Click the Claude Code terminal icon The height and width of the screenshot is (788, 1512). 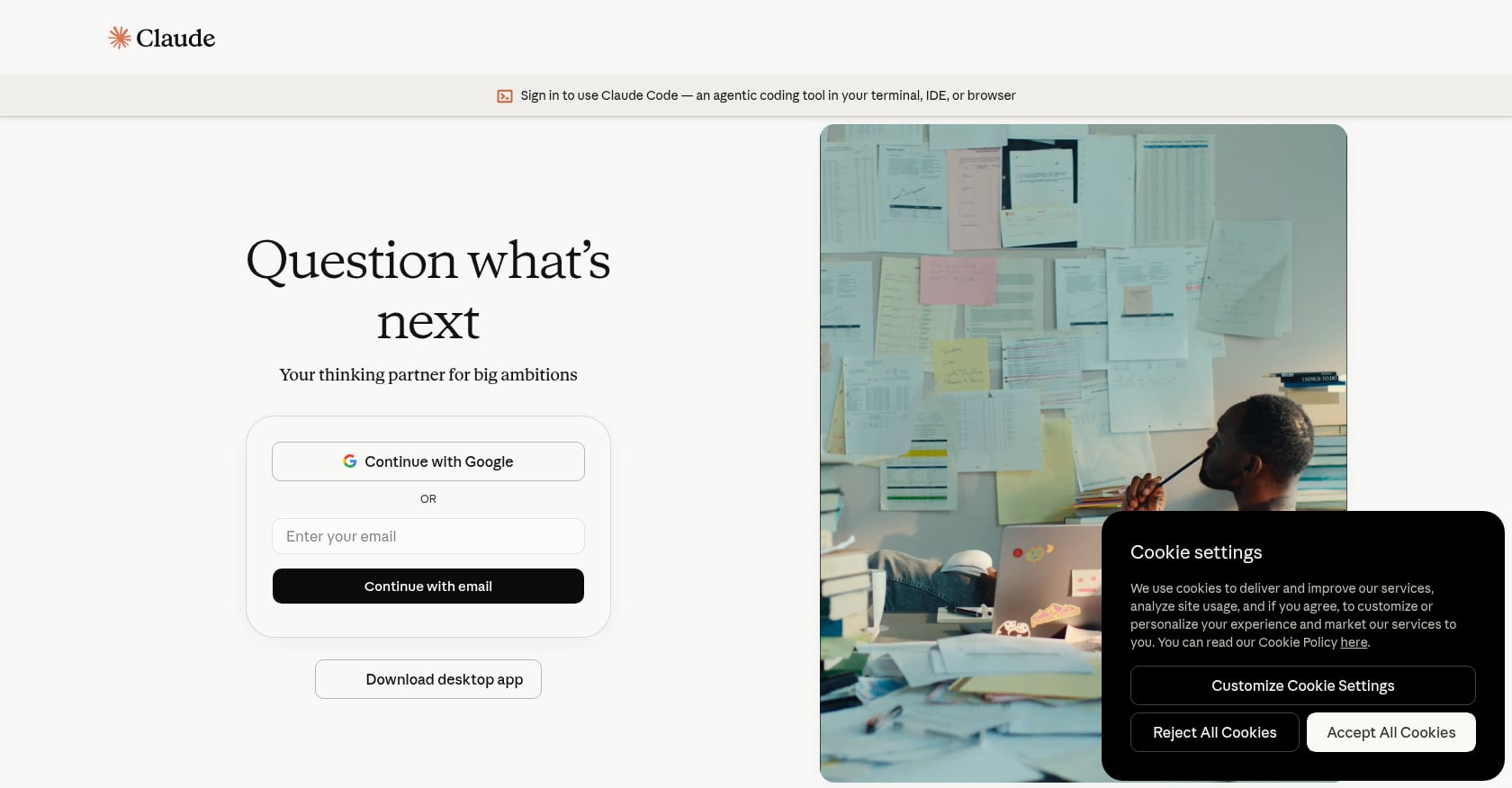pos(505,96)
